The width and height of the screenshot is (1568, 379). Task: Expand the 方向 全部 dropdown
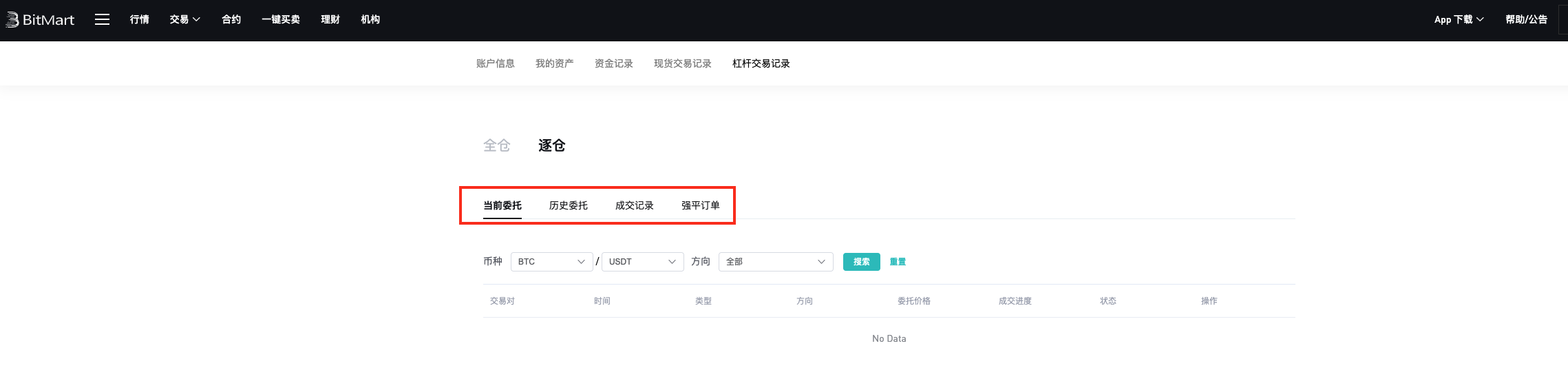775,262
